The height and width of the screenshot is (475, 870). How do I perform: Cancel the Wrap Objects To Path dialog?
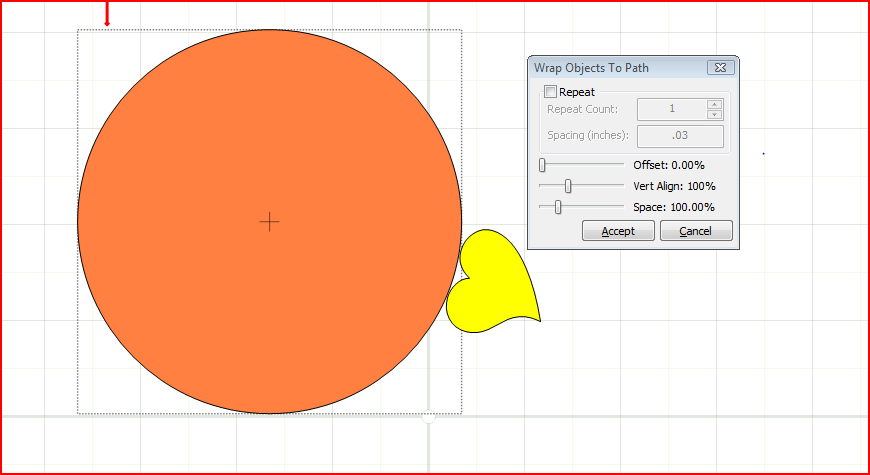[x=696, y=231]
